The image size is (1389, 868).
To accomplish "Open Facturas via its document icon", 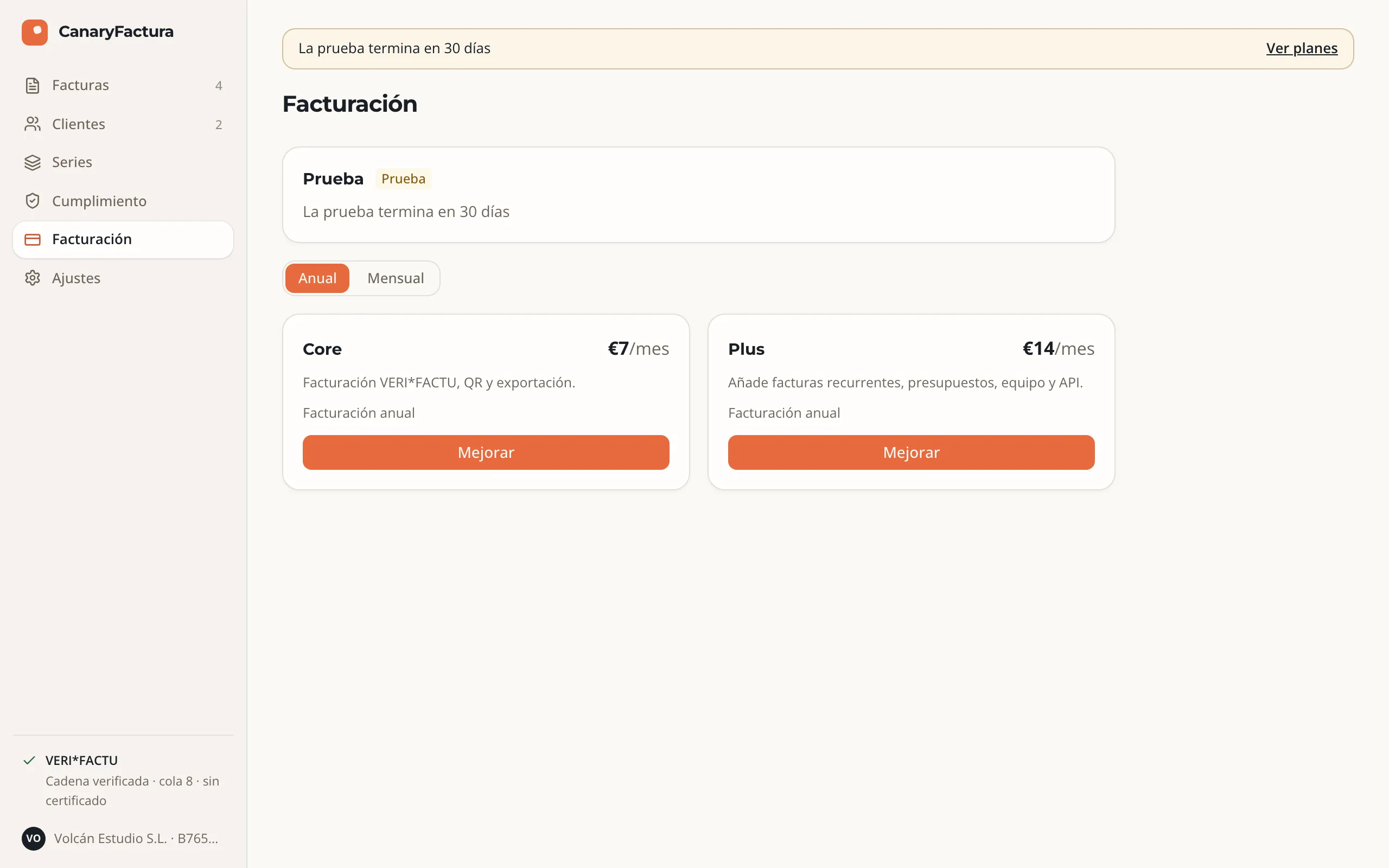I will 33,86.
